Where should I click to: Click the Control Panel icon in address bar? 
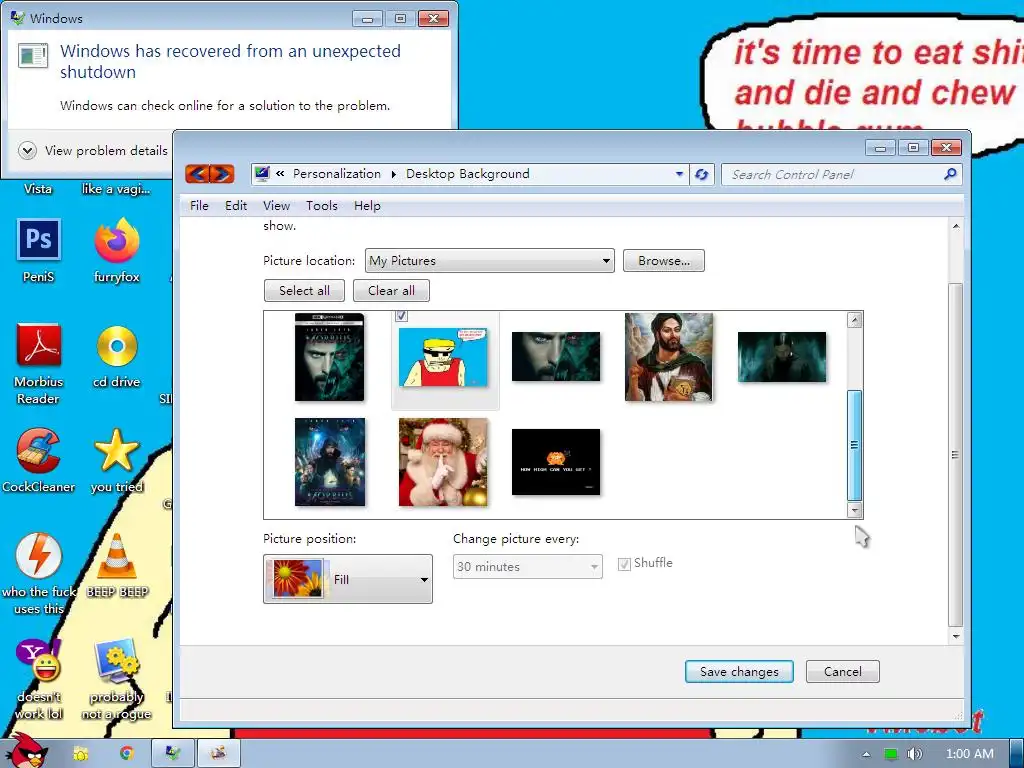262,174
